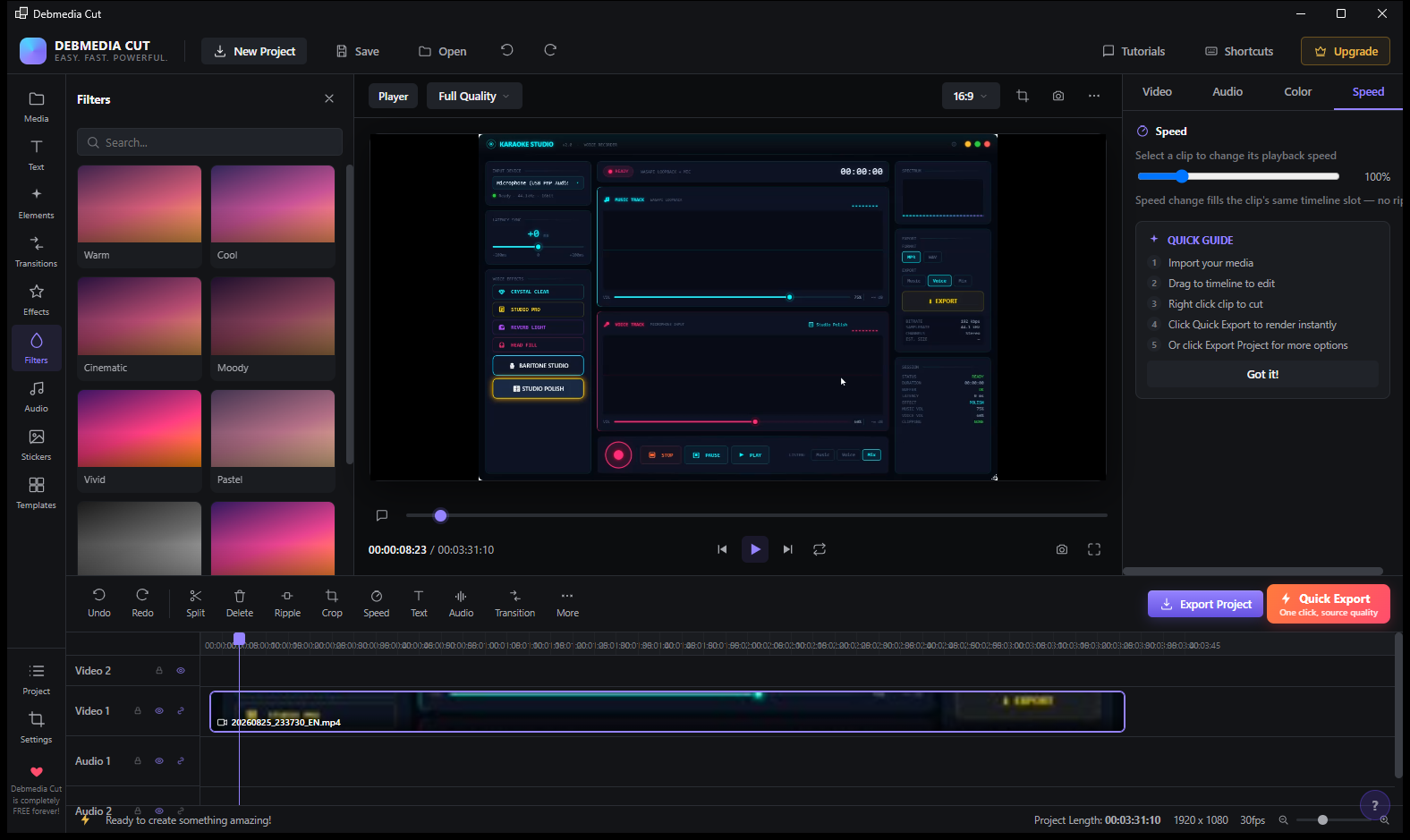Toggle link icon on Video 1 track
The image size is (1410, 840).
[181, 711]
